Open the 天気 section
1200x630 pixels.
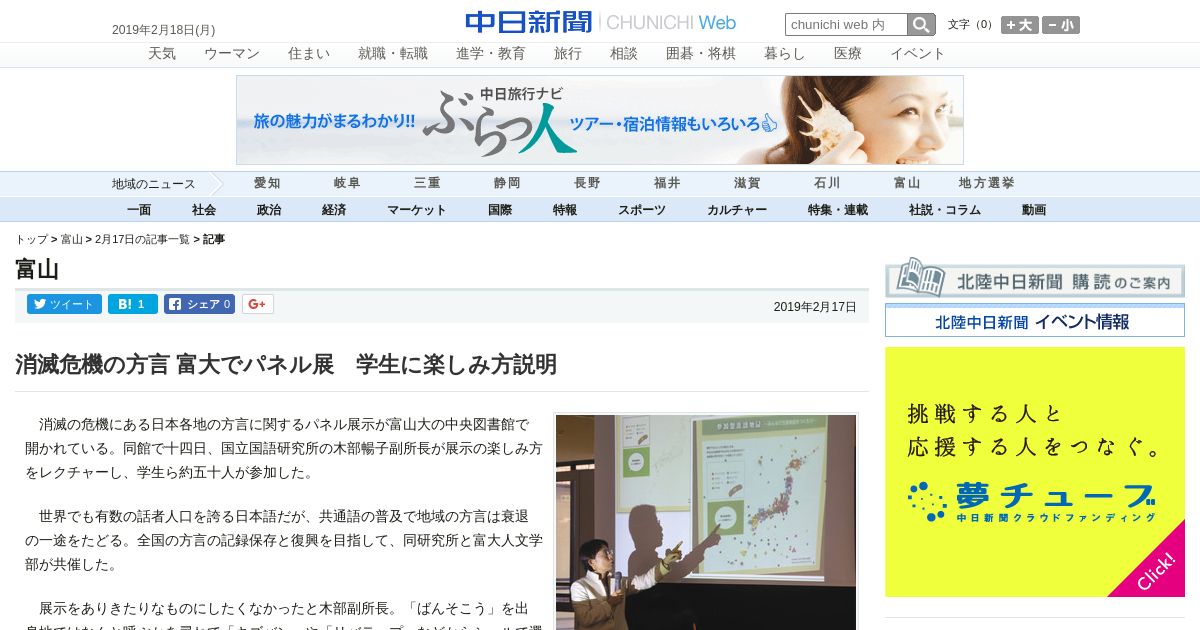[162, 54]
